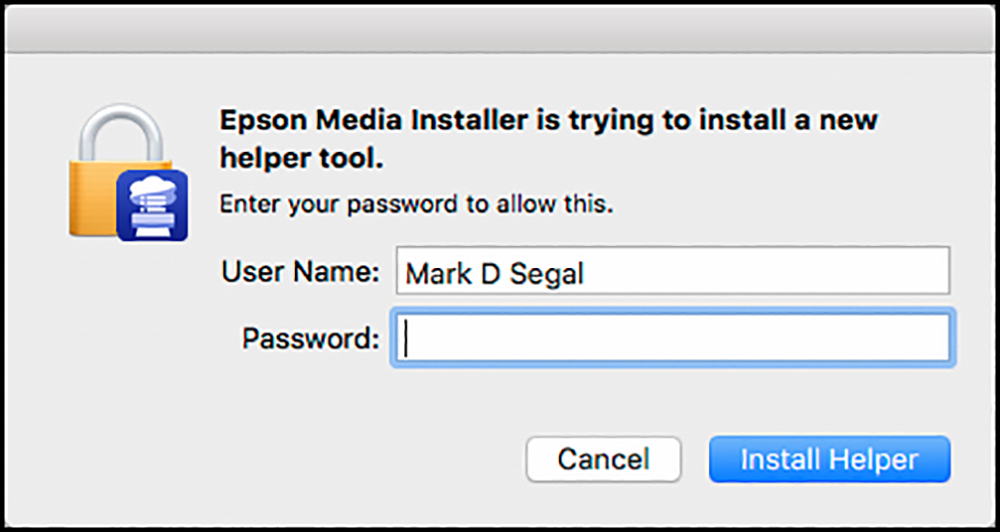Click the "Password:" label
This screenshot has width=1000, height=532.
pyautogui.click(x=311, y=338)
